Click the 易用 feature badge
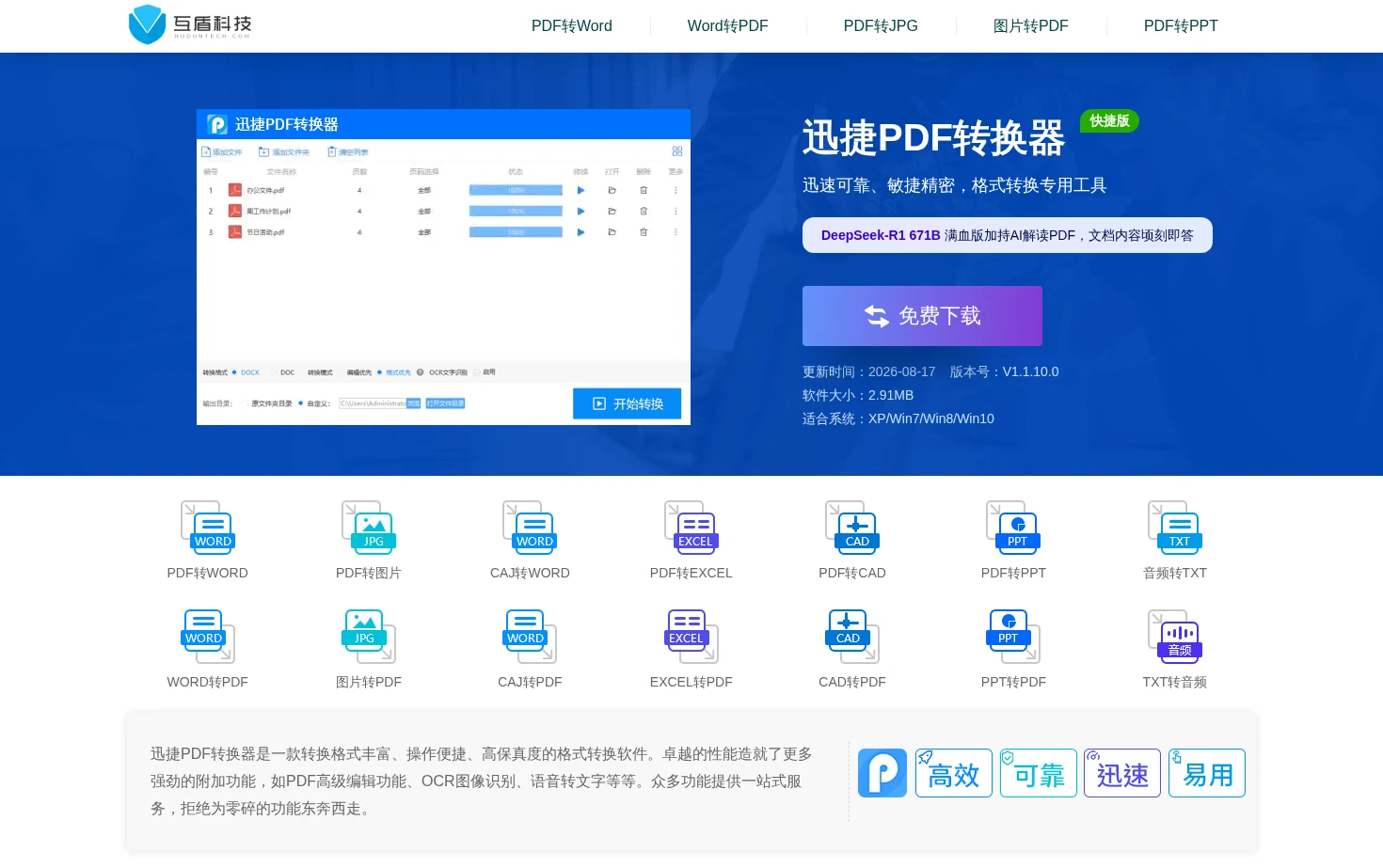1383x868 pixels. click(1207, 773)
